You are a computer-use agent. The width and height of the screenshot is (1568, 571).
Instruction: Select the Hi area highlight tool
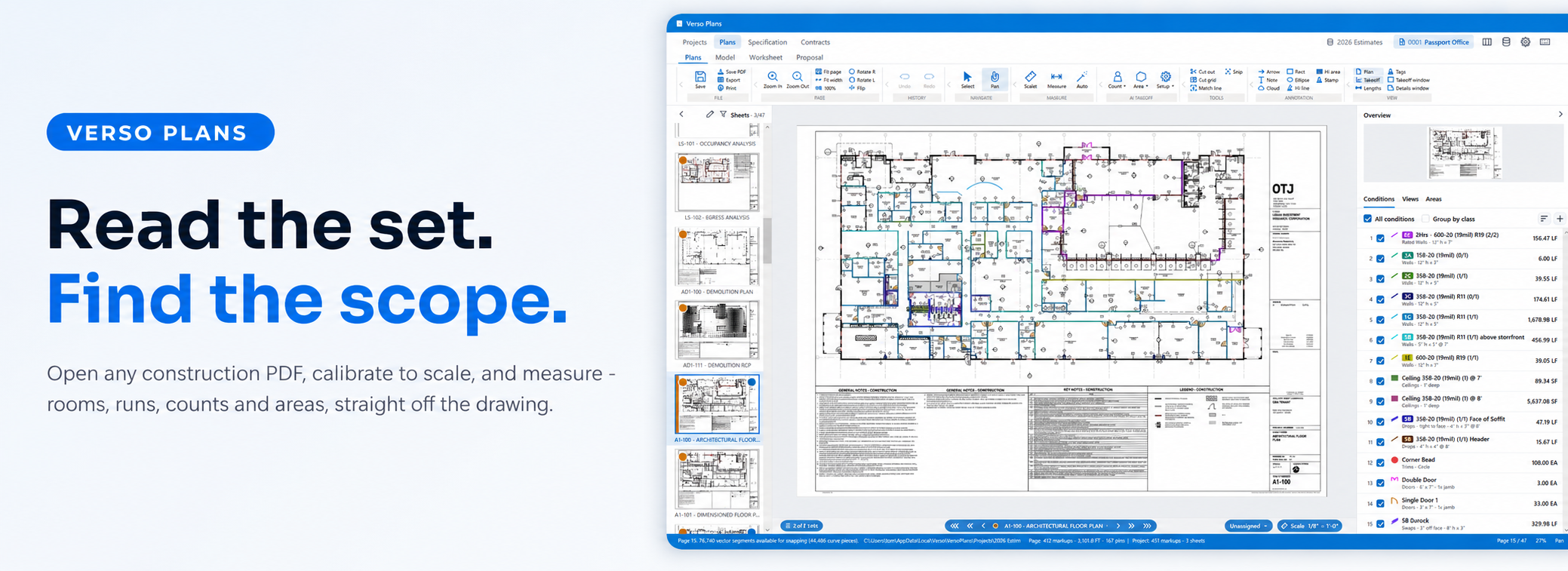click(1328, 72)
